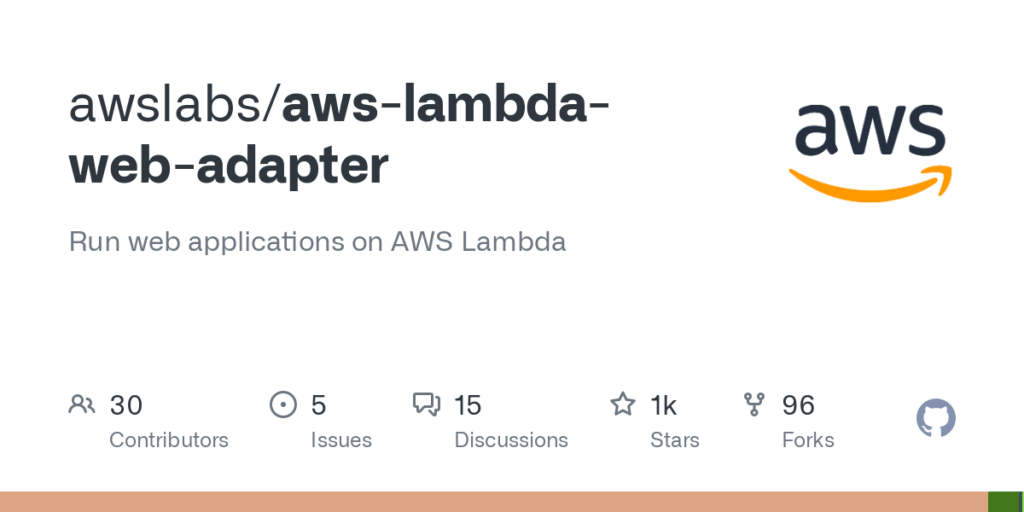Click the Stars label
Screen dimensions: 1024x512
675,440
